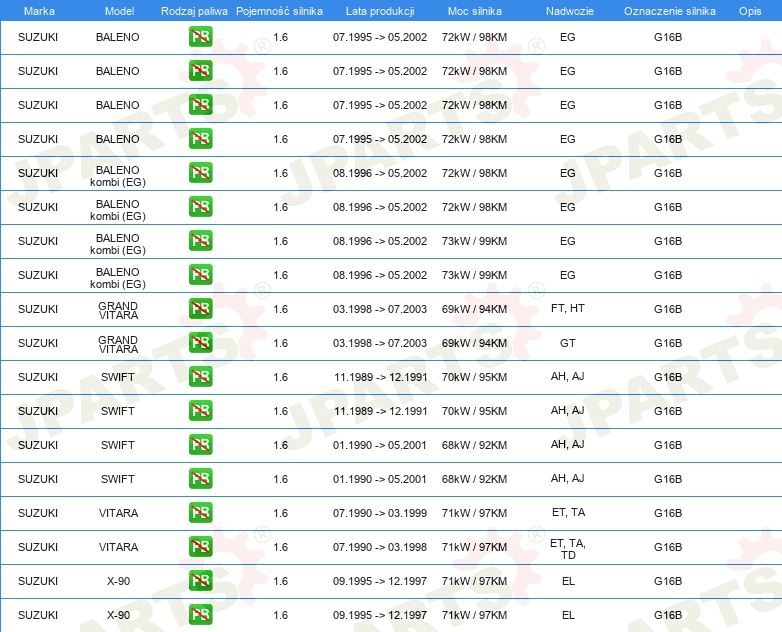Click the Opis column header
The image size is (782, 632).
point(750,11)
